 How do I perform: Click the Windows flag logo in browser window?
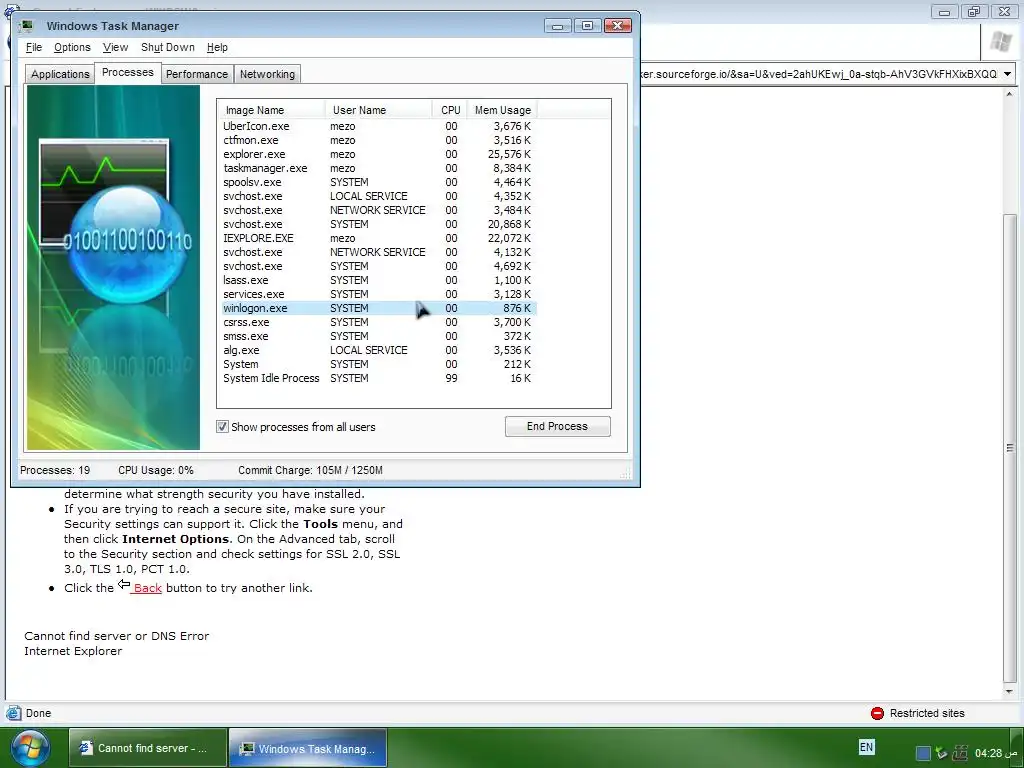click(x=1000, y=43)
